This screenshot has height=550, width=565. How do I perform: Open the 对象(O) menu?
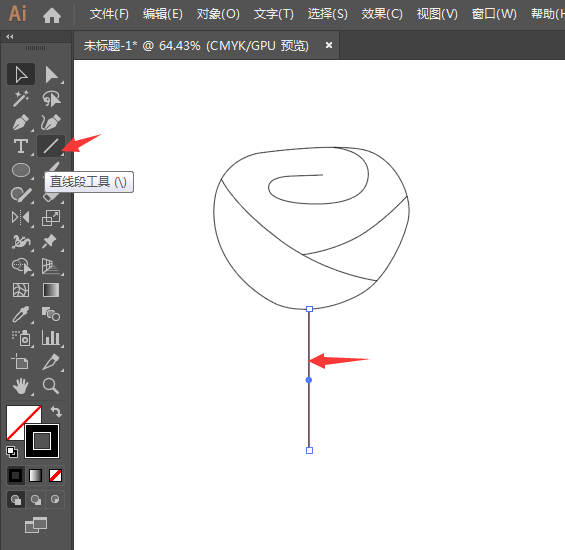tap(218, 14)
